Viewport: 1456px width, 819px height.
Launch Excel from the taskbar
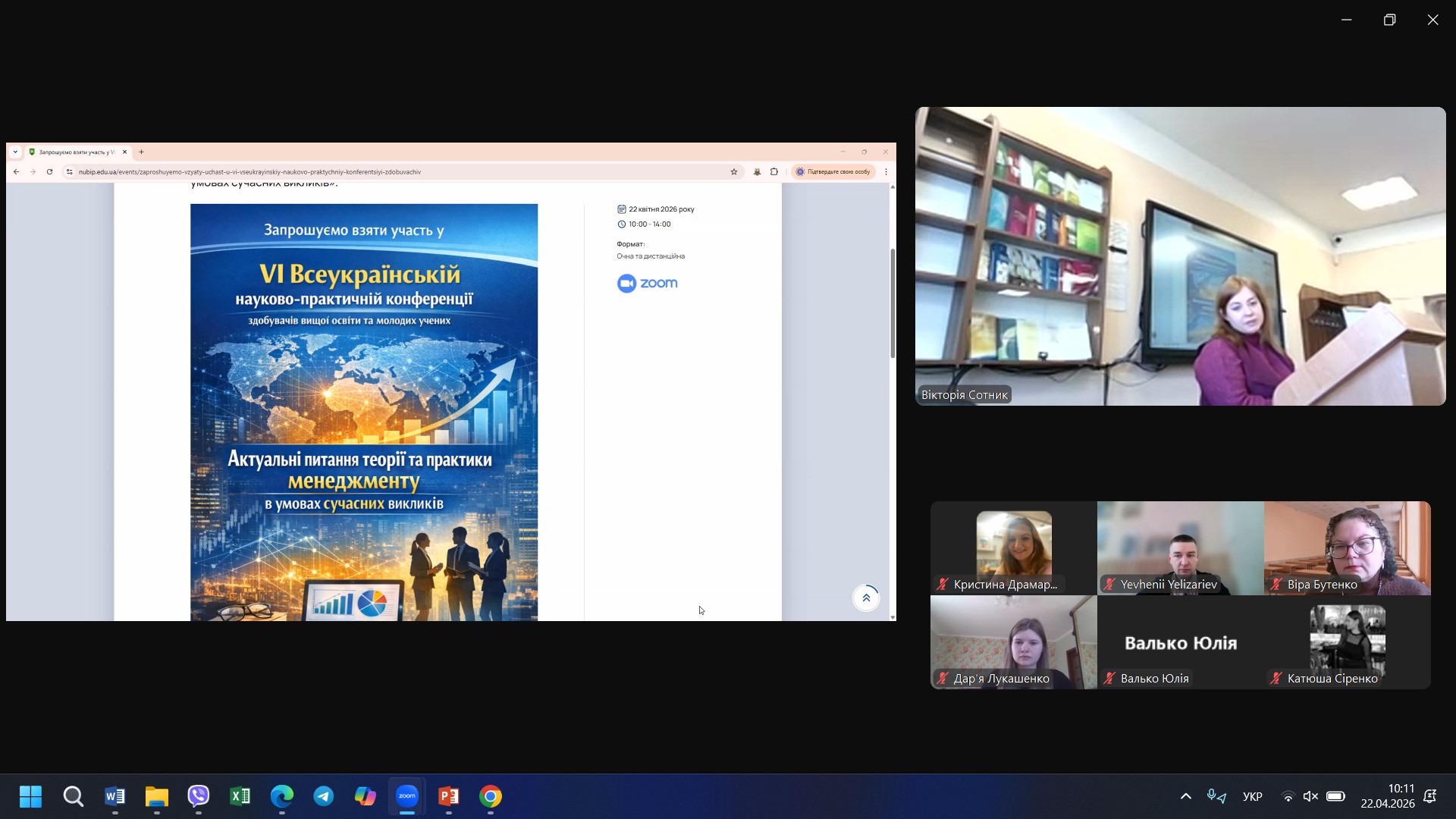240,796
